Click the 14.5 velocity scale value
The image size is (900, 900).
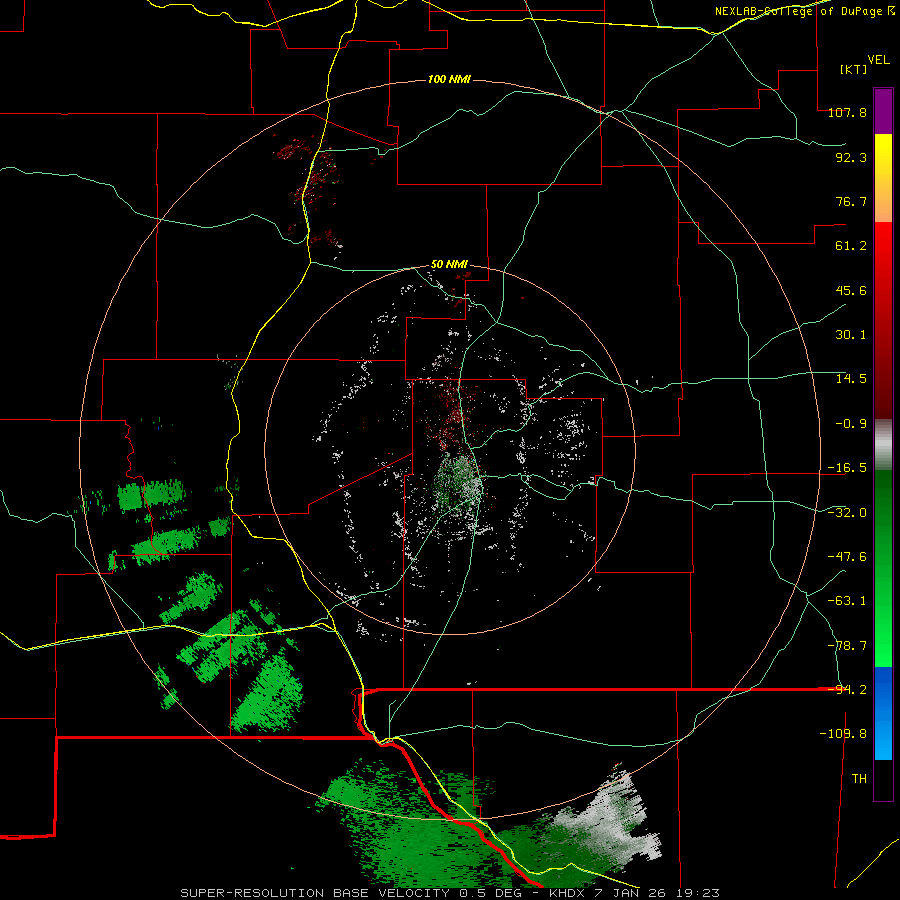click(x=851, y=379)
